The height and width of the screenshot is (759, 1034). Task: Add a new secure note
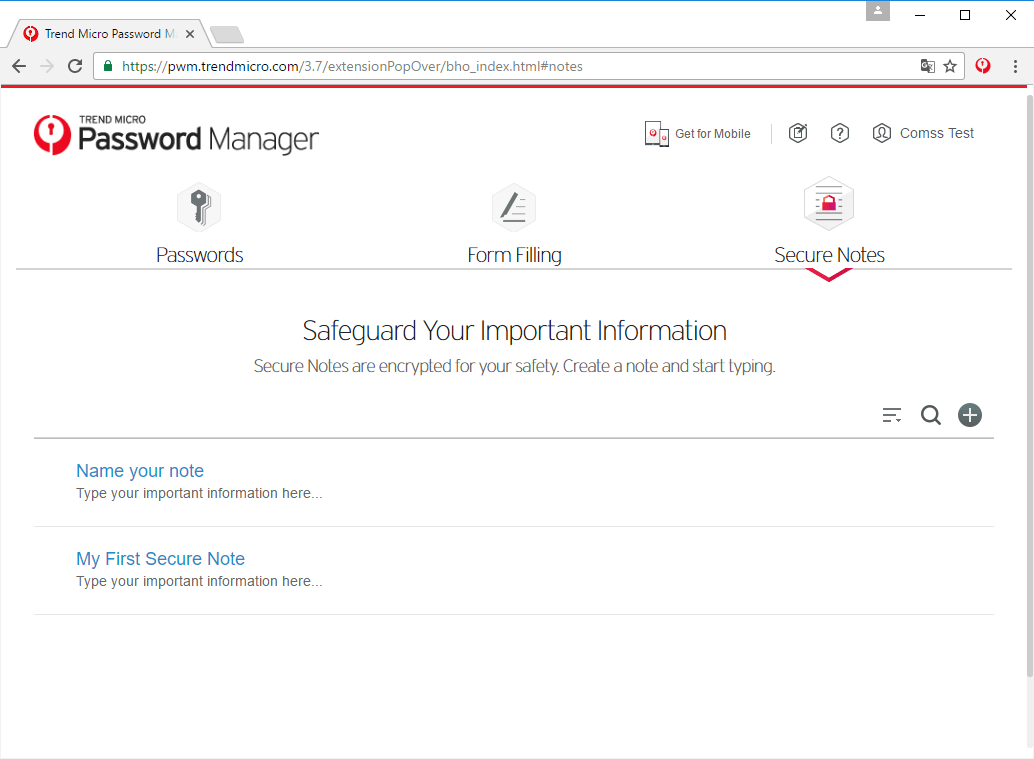[969, 415]
